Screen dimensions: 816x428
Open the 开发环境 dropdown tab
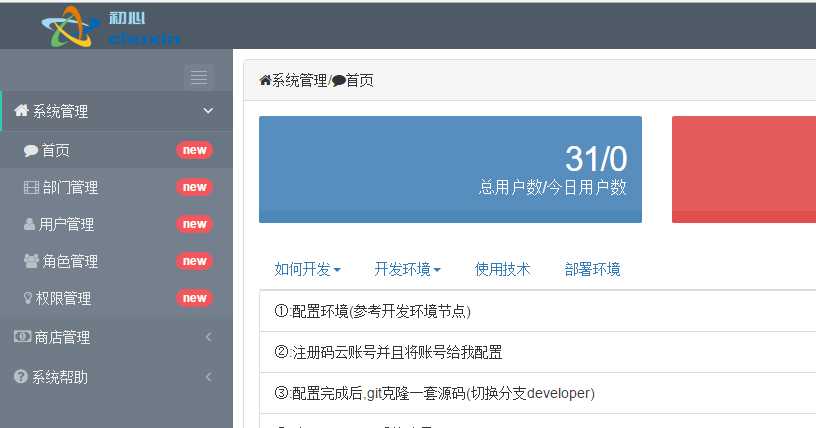(x=407, y=269)
